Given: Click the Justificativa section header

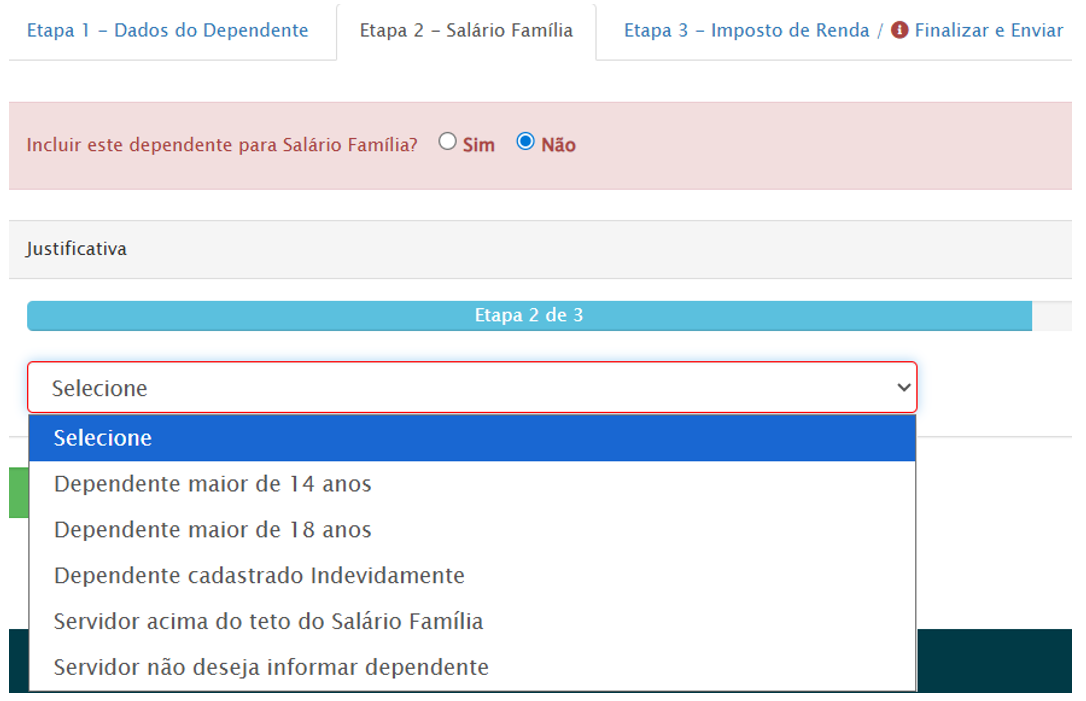Looking at the screenshot, I should (76, 249).
